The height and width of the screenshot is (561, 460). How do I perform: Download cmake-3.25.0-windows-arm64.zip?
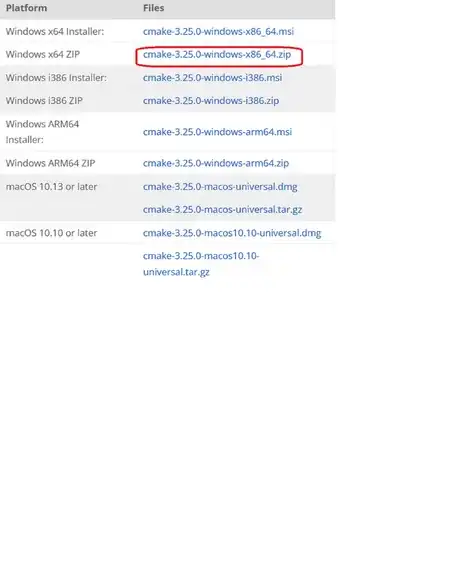tap(216, 163)
